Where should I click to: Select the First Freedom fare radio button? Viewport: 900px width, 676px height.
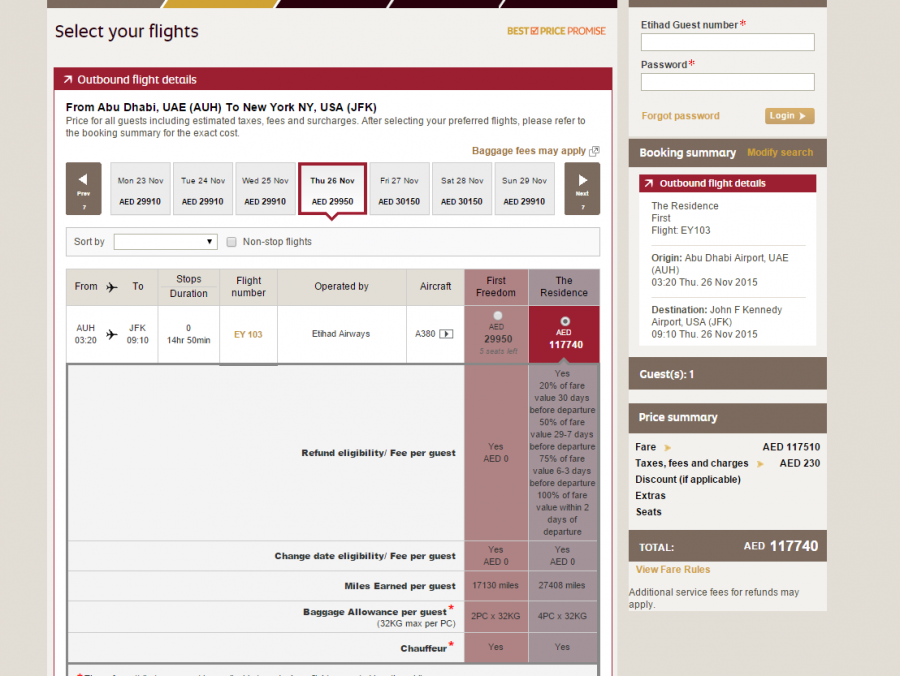pyautogui.click(x=497, y=316)
